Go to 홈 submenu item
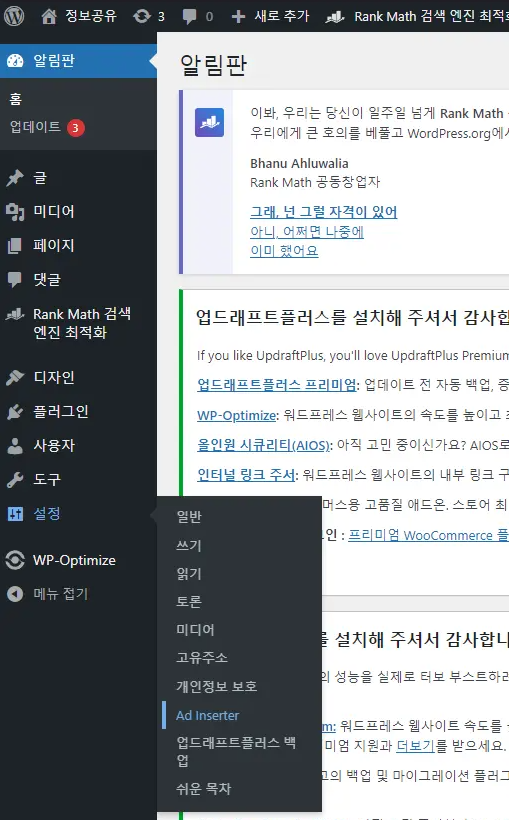This screenshot has width=510, height=820. pos(16,99)
